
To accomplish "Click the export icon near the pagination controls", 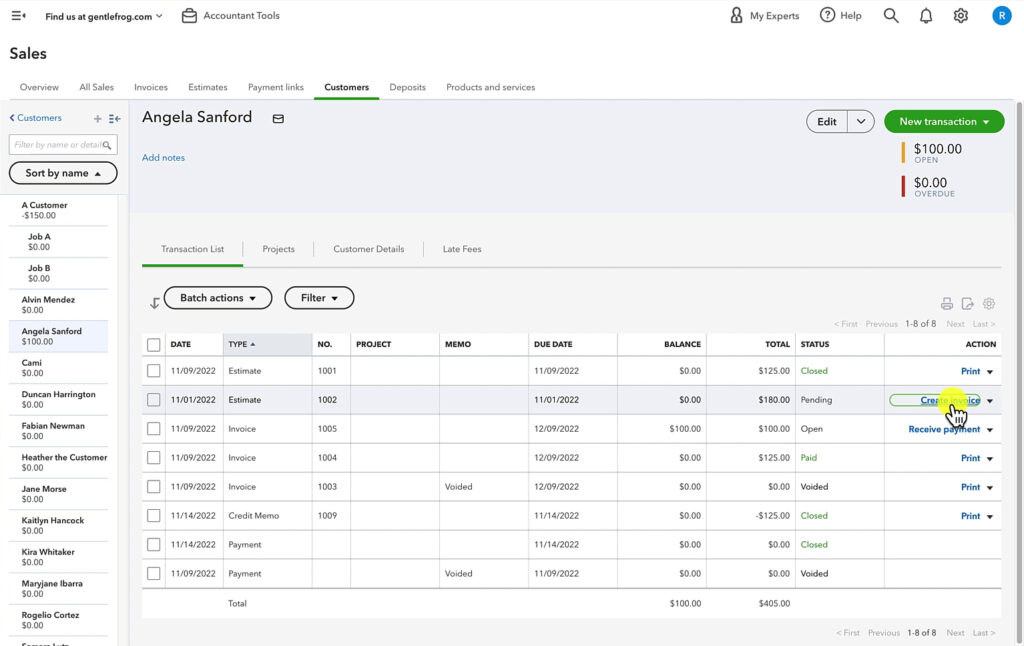I will point(968,303).
